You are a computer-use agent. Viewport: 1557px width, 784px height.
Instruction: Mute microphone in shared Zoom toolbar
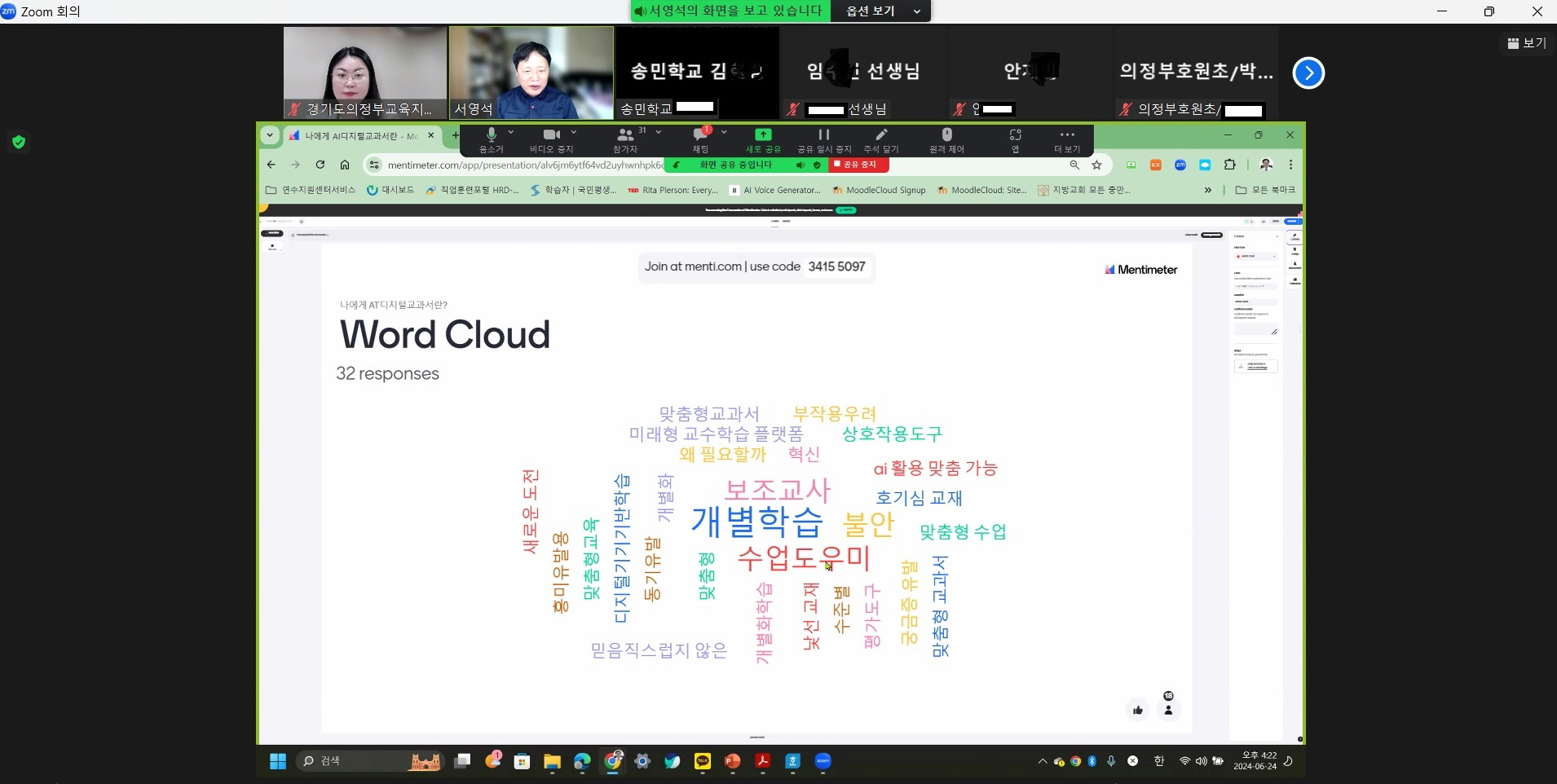click(492, 139)
